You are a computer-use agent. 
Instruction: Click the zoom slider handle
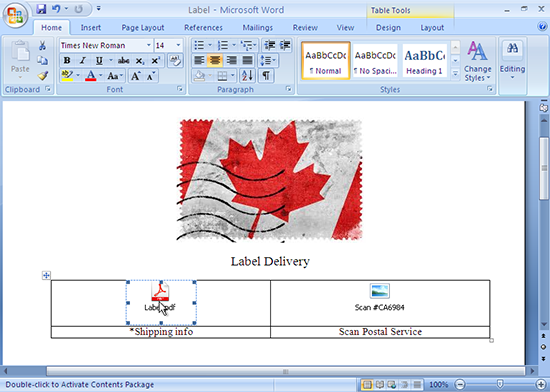(501, 384)
